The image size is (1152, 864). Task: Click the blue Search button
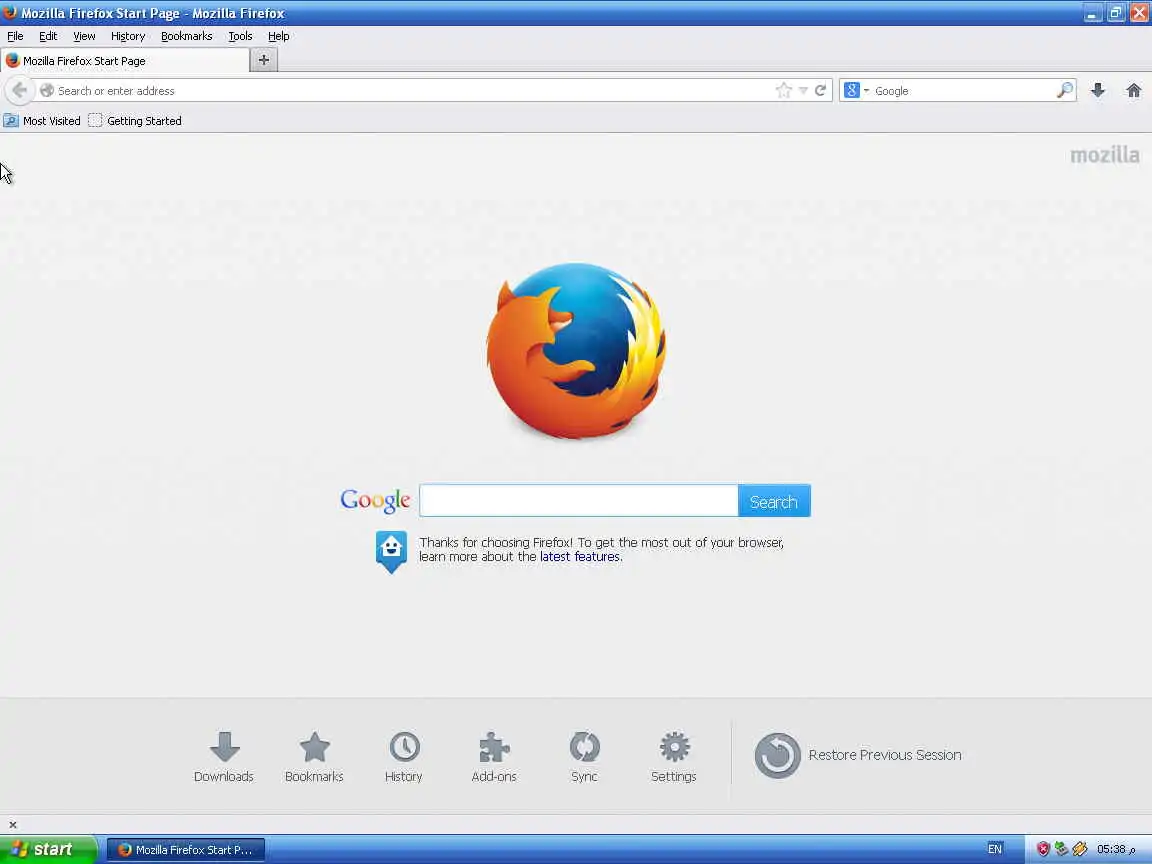(774, 501)
